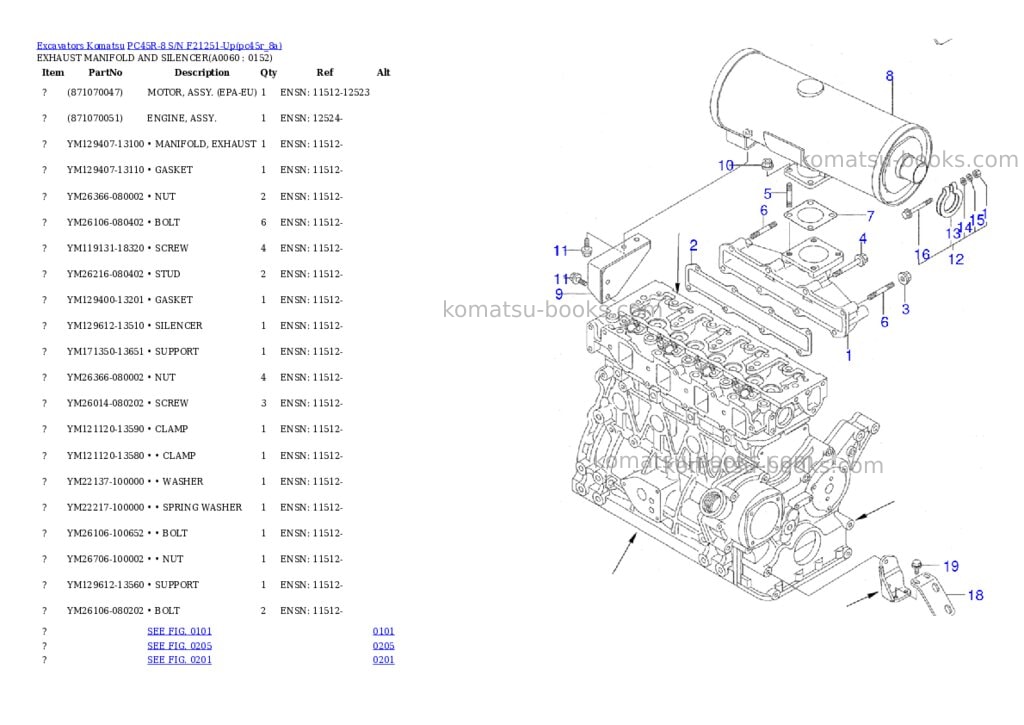Click callout 19 near the bolt
Screen dimensions: 1024x725
coord(951,566)
